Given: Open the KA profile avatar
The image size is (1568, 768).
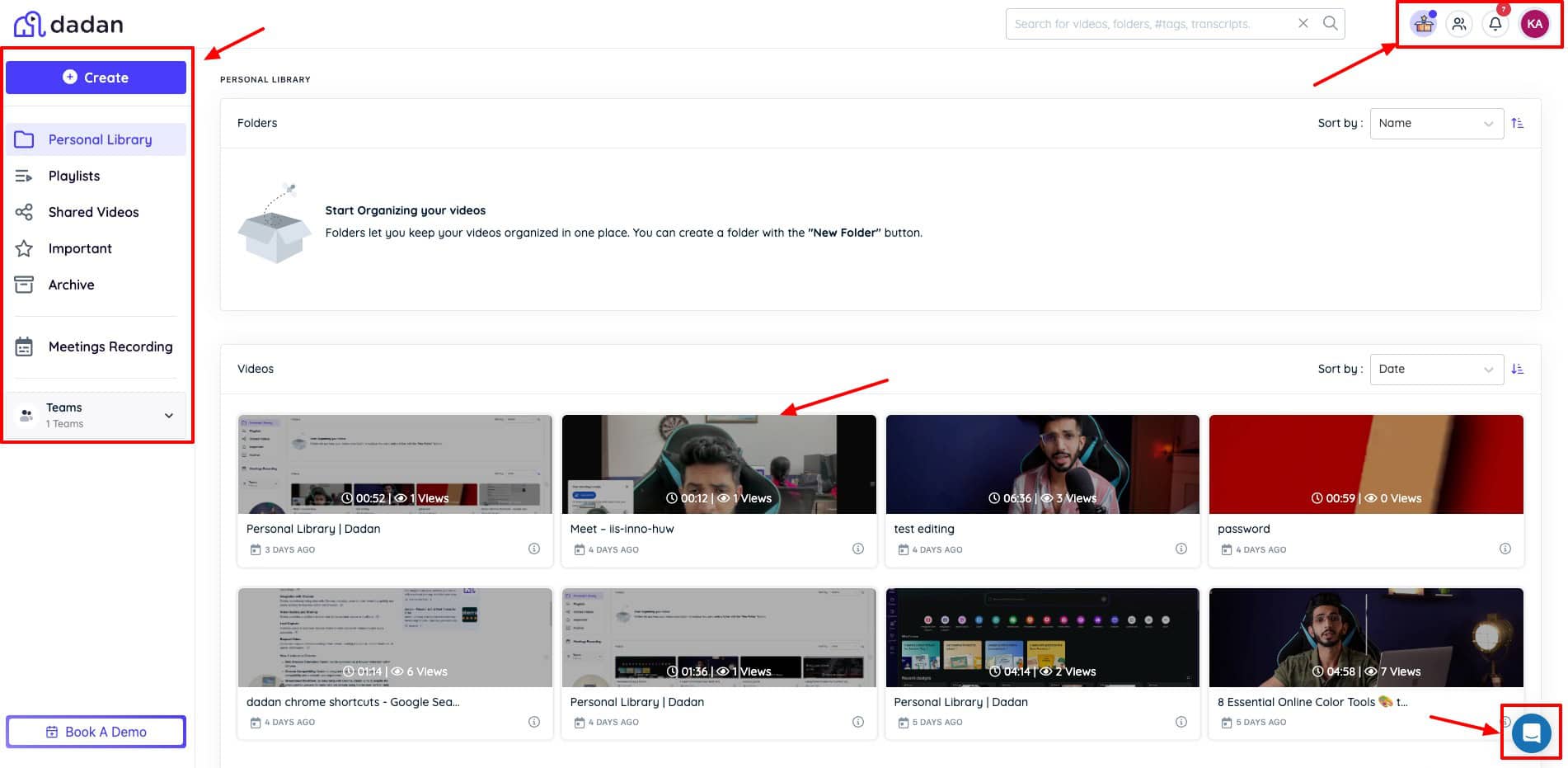Looking at the screenshot, I should pos(1534,24).
